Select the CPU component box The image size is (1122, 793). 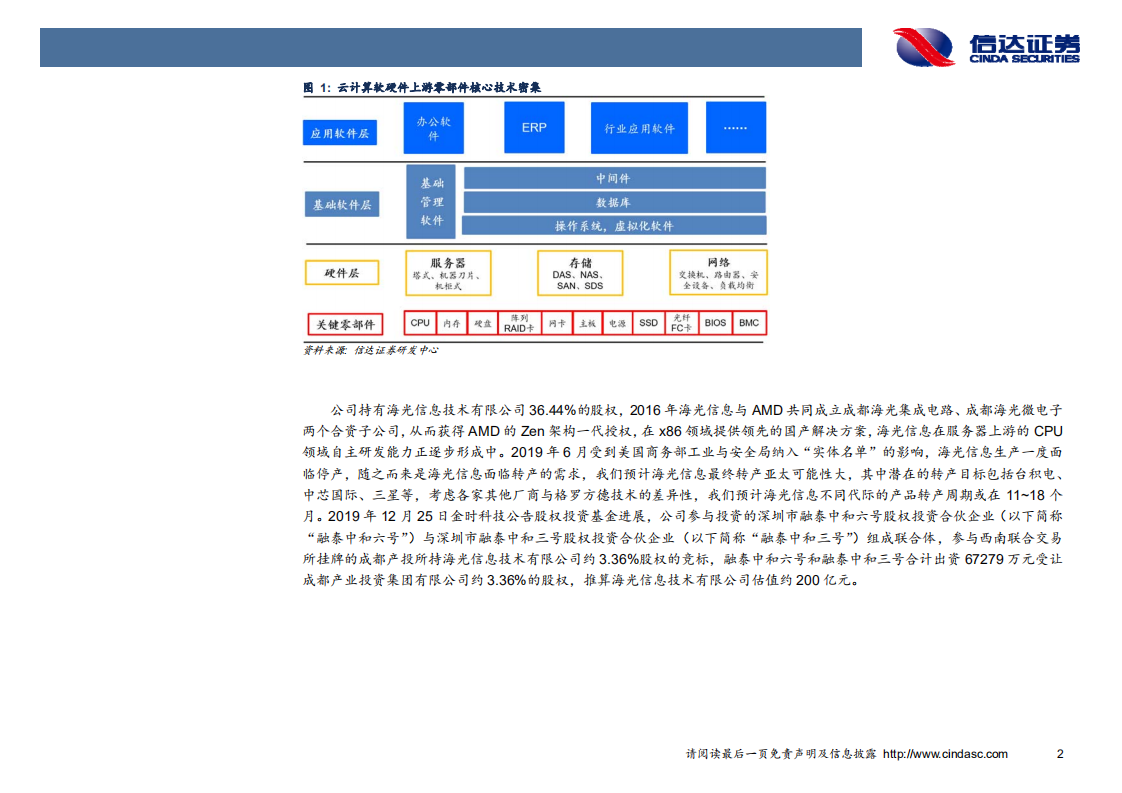(419, 322)
